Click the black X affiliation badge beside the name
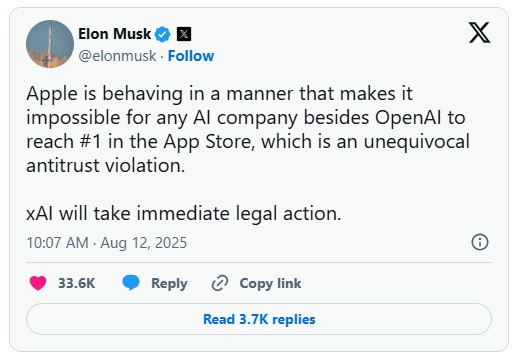This screenshot has width=520, height=360. (184, 34)
